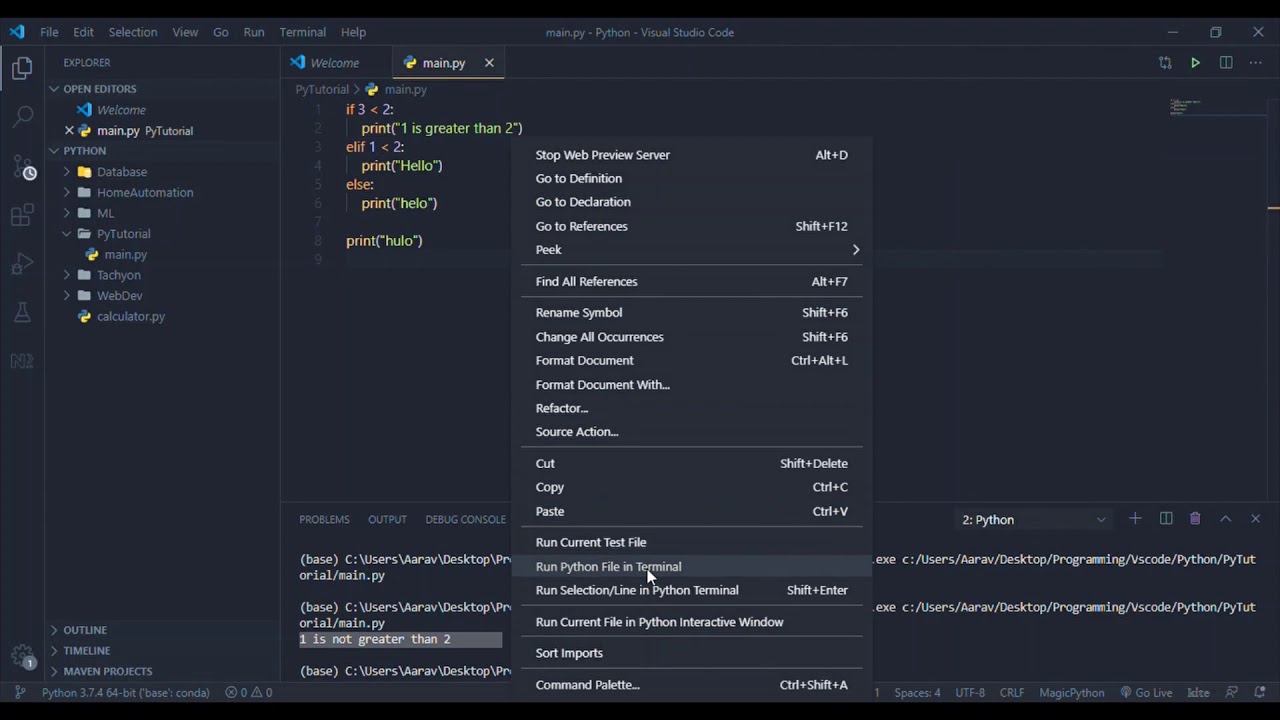Viewport: 1280px width, 720px height.
Task: Split the terminal panel
Action: click(x=1166, y=519)
